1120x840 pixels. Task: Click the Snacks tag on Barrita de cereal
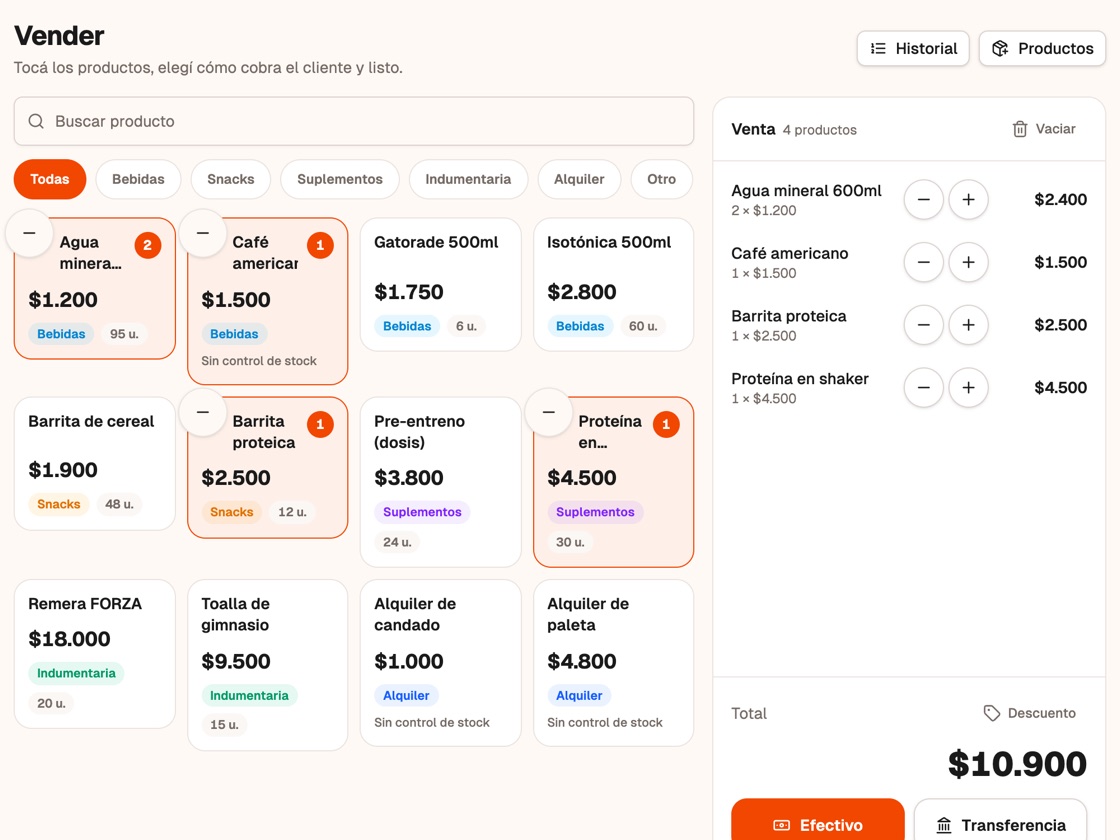click(x=59, y=504)
